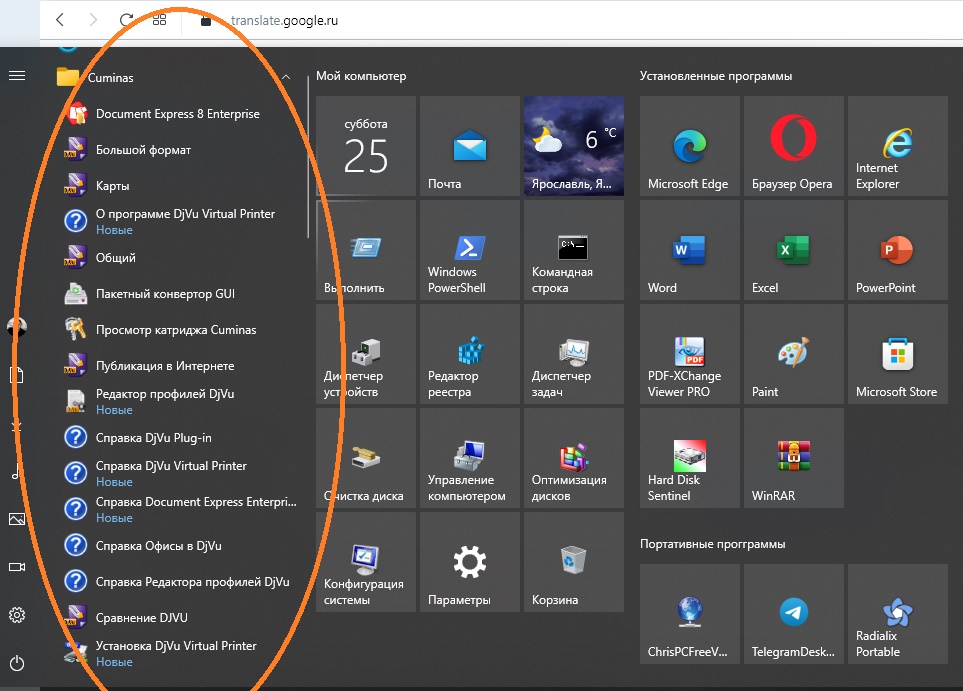This screenshot has width=963, height=691.
Task: Open Documents from Start sidebar
Action: [17, 375]
